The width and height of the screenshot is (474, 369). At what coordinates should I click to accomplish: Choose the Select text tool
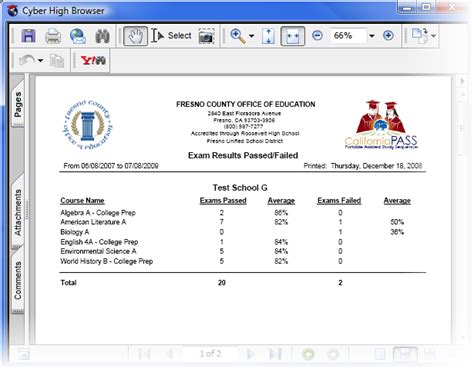point(171,36)
